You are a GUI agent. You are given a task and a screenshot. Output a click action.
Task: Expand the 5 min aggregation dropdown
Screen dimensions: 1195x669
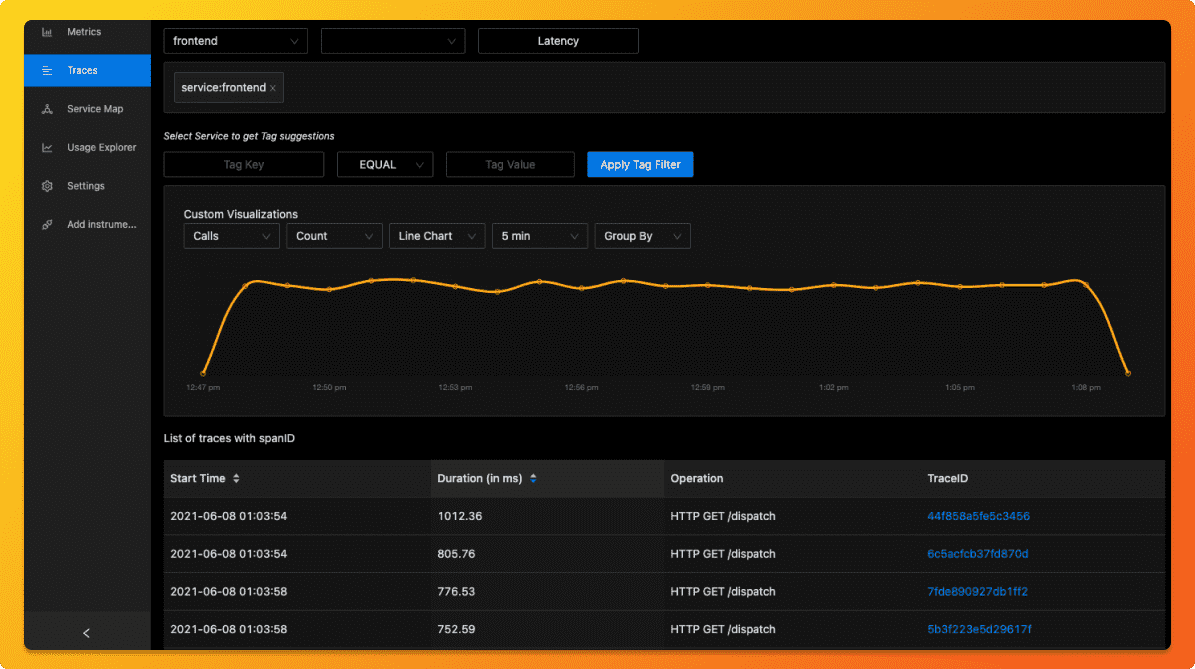pyautogui.click(x=539, y=236)
